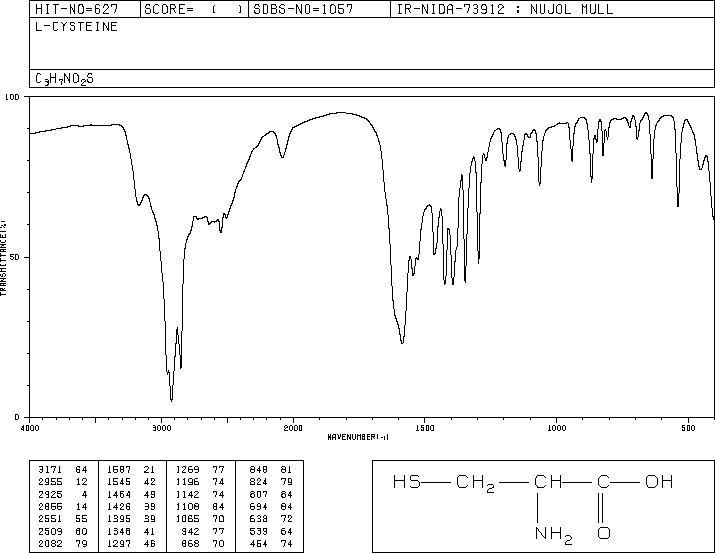Click the 2551 peak table entry
The image size is (715, 553).
(x=63, y=519)
